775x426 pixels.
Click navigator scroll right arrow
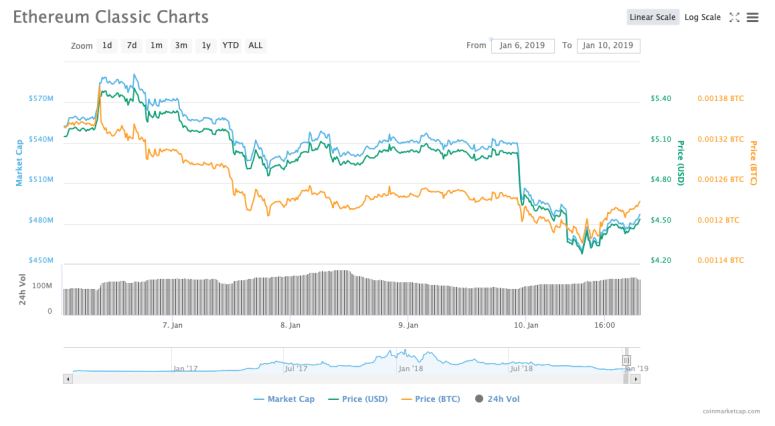pos(636,379)
